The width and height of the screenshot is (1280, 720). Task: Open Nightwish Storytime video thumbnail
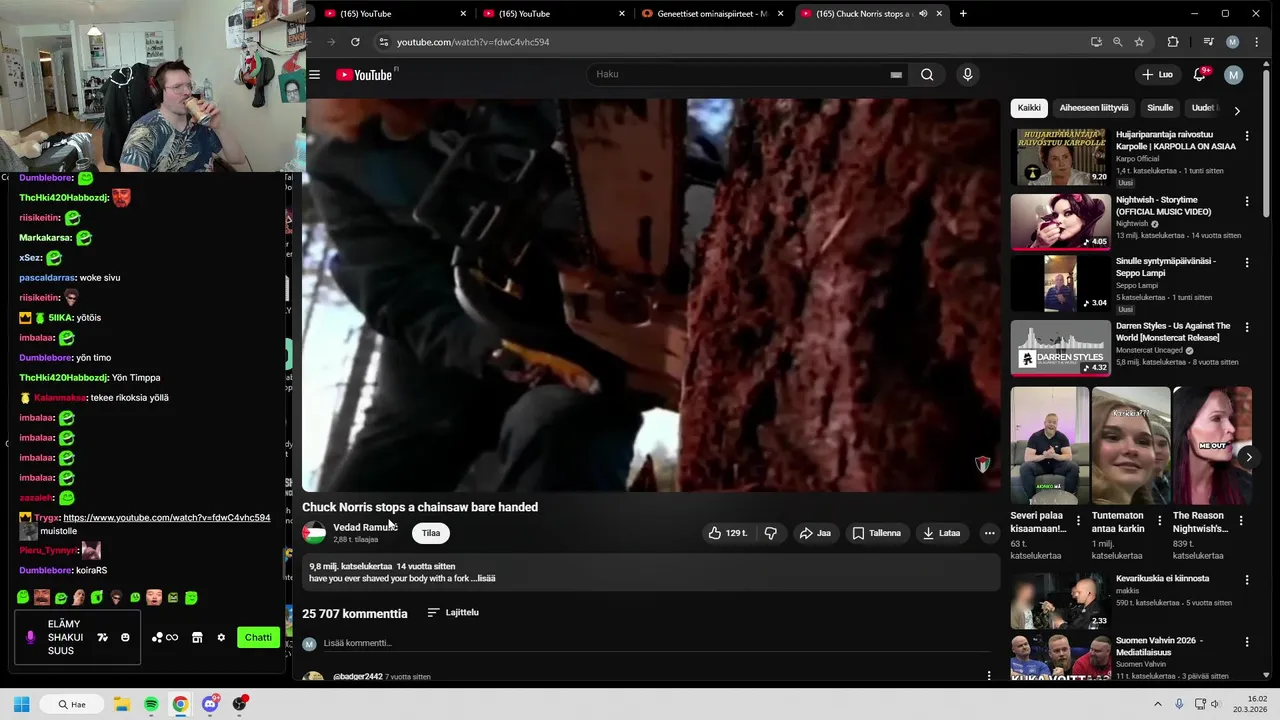point(1060,221)
